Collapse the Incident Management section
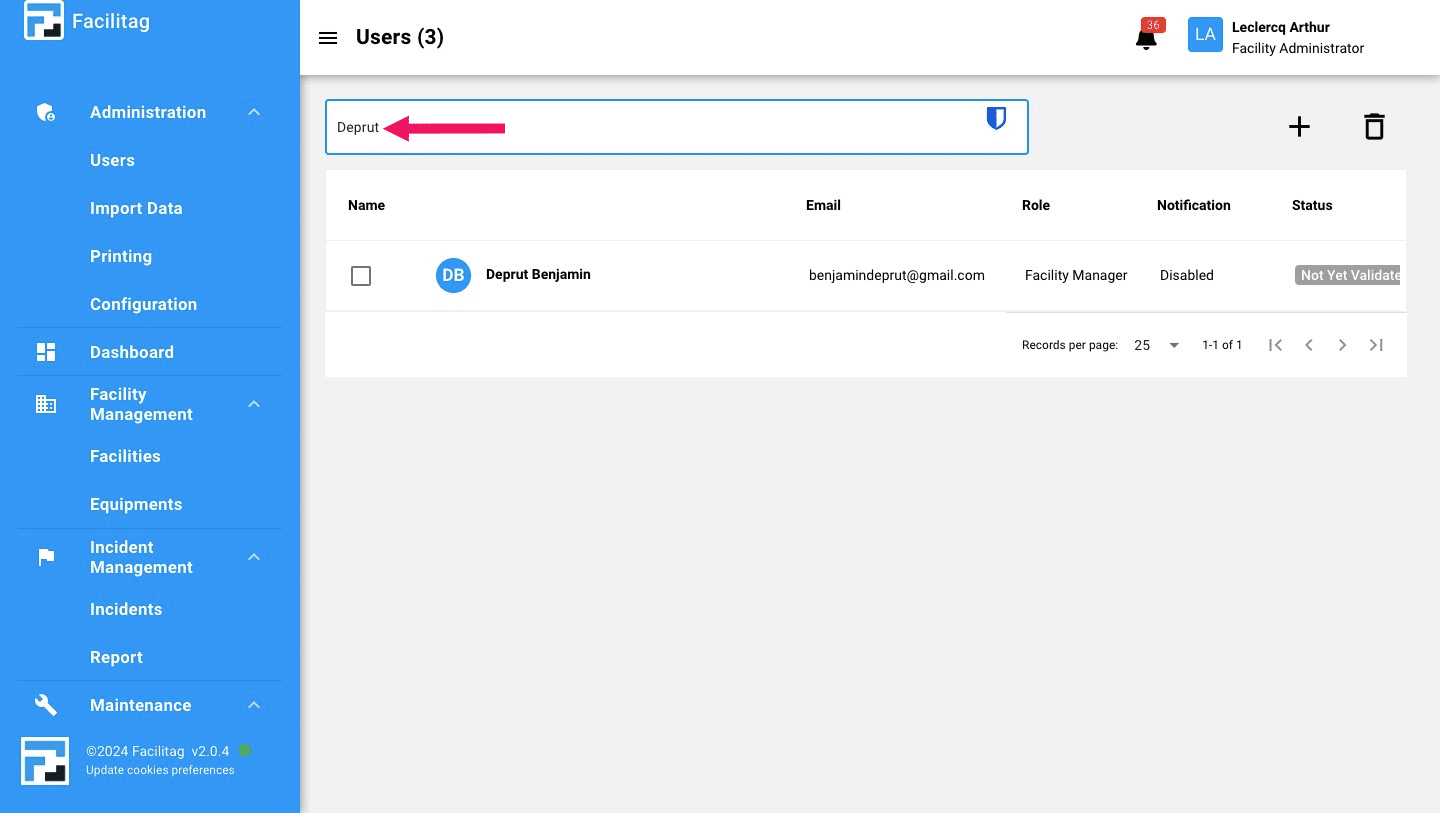Image resolution: width=1440 pixels, height=813 pixels. 253,557
